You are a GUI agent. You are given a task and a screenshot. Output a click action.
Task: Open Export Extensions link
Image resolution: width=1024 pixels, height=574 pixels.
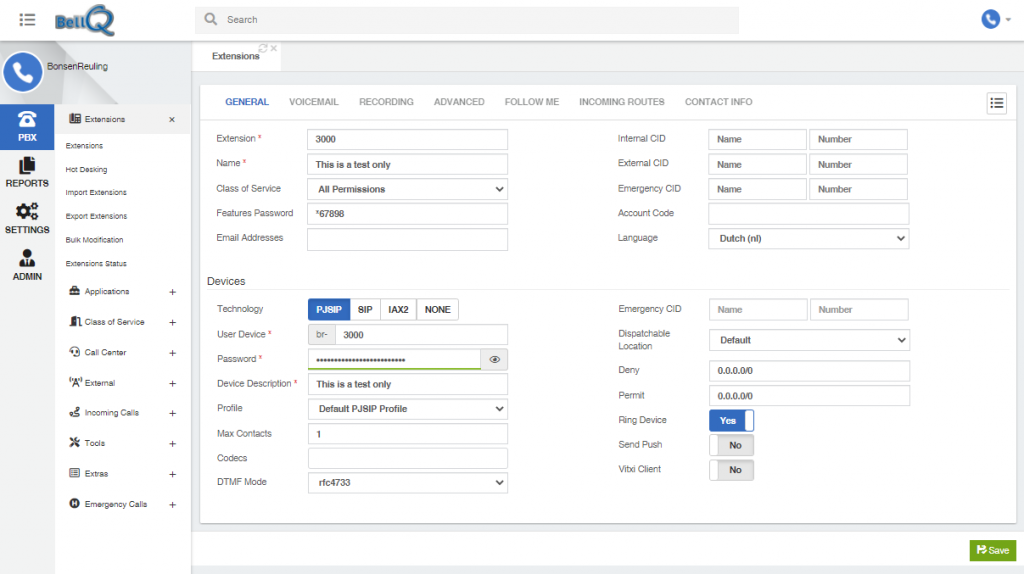coord(96,216)
